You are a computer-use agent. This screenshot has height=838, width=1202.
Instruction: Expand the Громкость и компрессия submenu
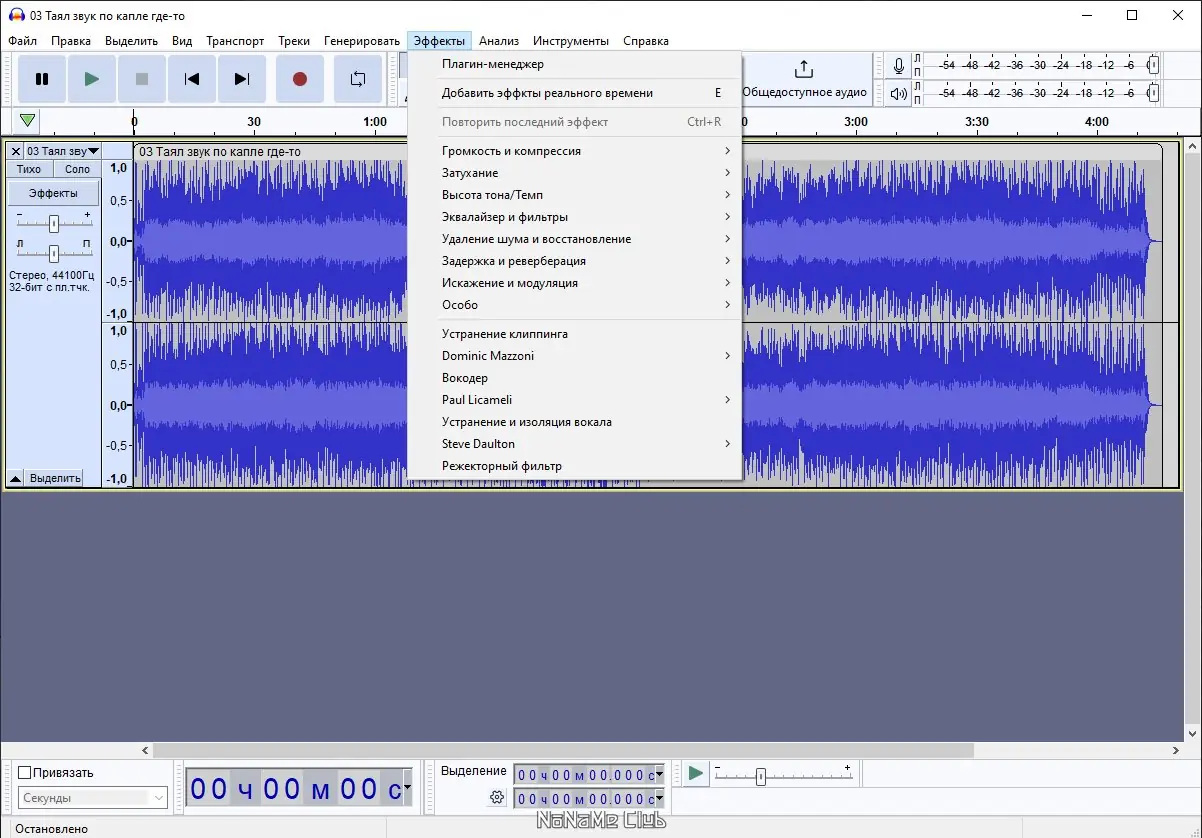point(575,151)
